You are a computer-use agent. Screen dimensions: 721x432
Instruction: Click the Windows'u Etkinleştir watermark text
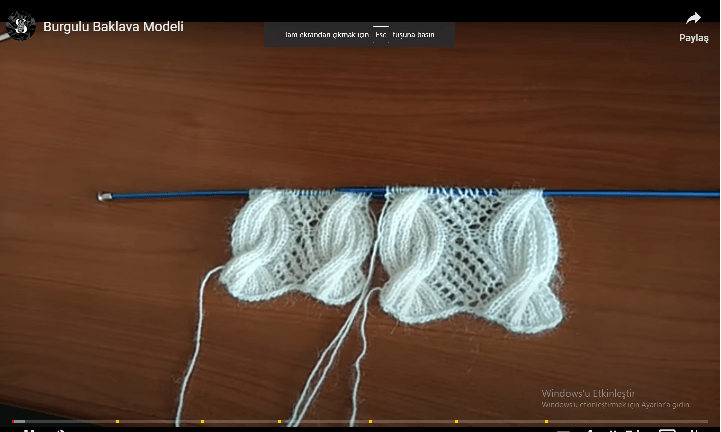(588, 393)
